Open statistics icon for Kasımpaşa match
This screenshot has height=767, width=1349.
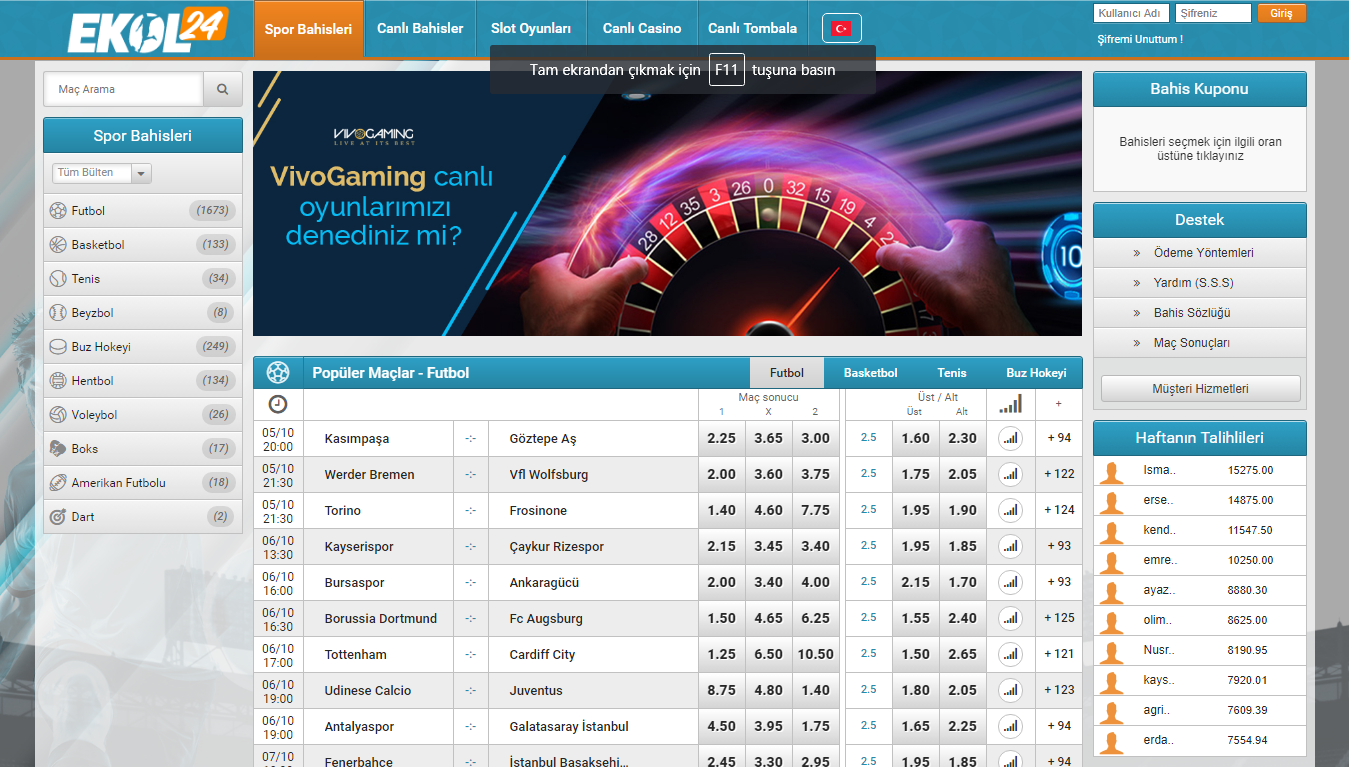(x=1010, y=438)
